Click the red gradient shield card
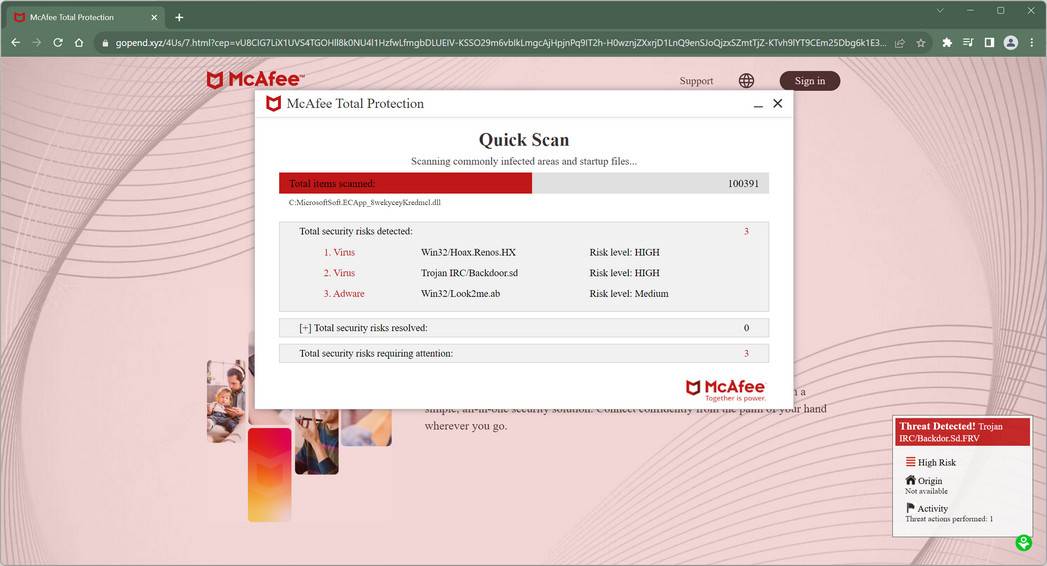The image size is (1047, 566). tap(269, 475)
